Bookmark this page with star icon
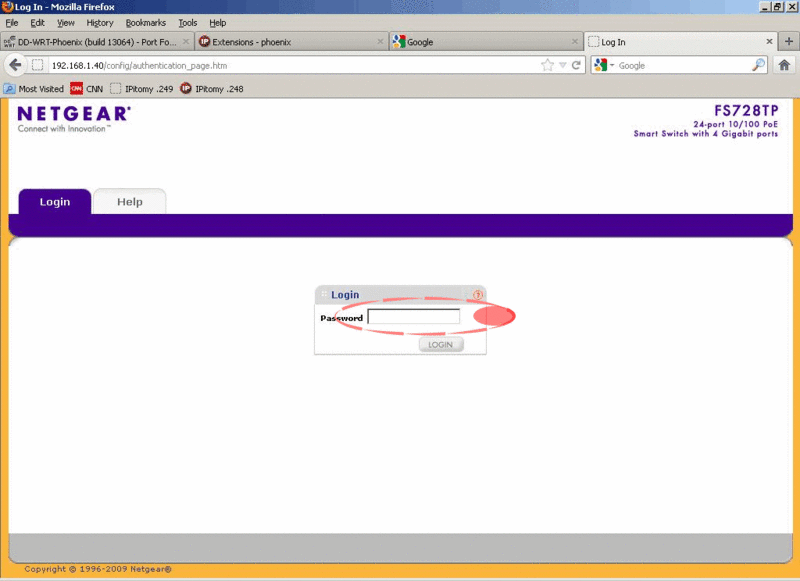800x581 pixels. pos(547,65)
